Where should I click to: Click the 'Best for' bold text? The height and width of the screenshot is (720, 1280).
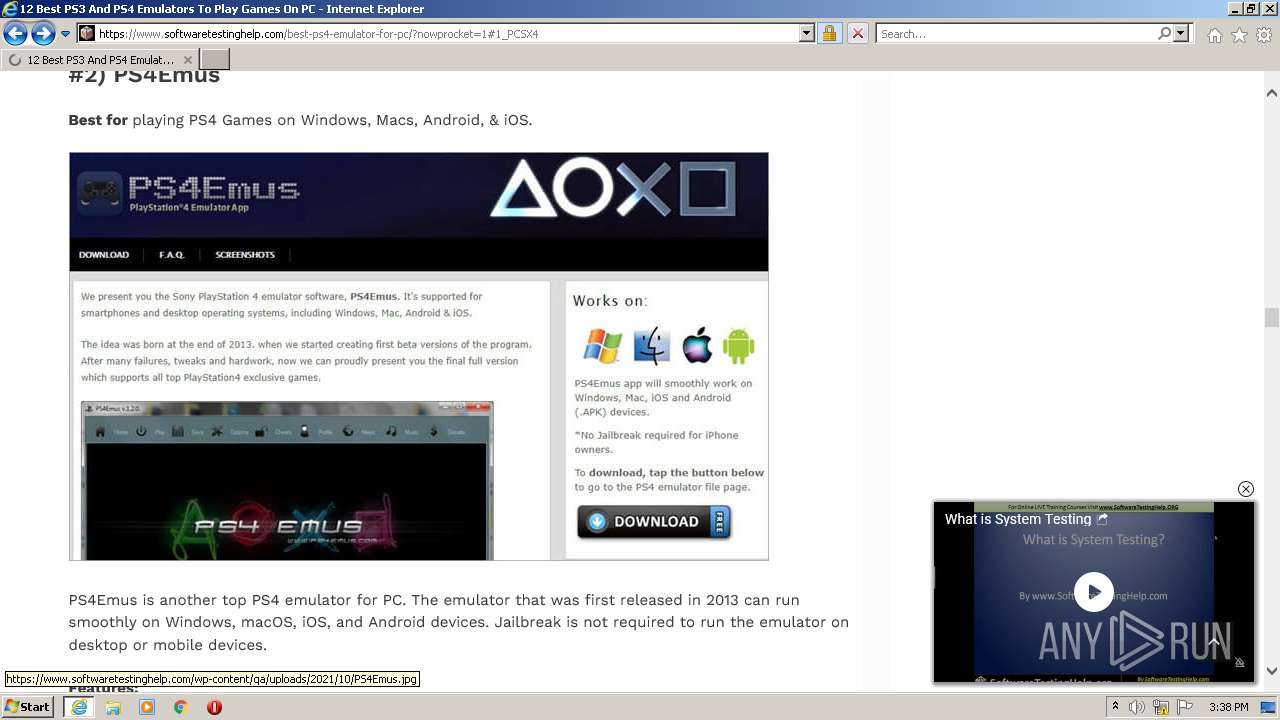(x=98, y=120)
